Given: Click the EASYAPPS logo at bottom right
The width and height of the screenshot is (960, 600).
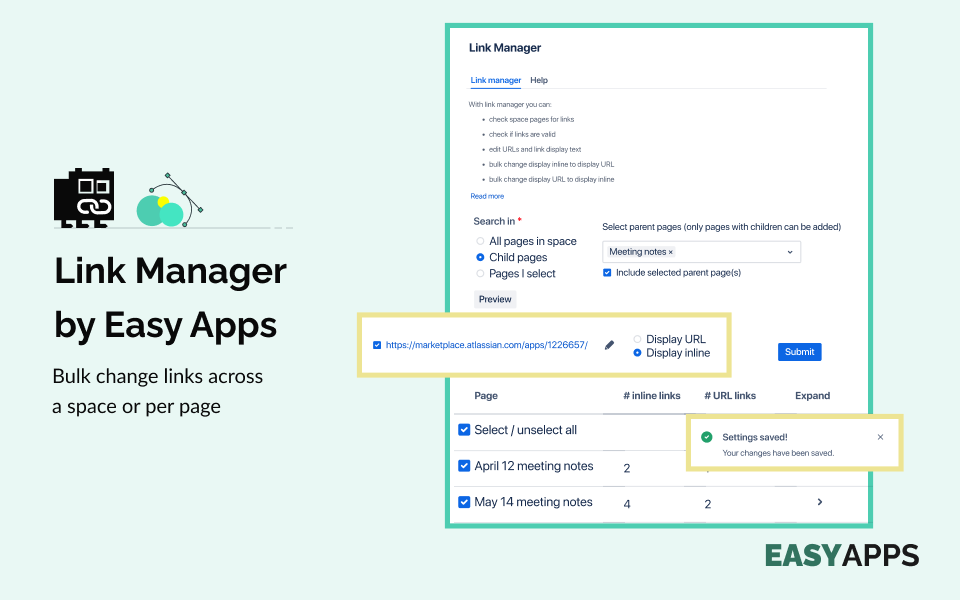Looking at the screenshot, I should point(841,555).
